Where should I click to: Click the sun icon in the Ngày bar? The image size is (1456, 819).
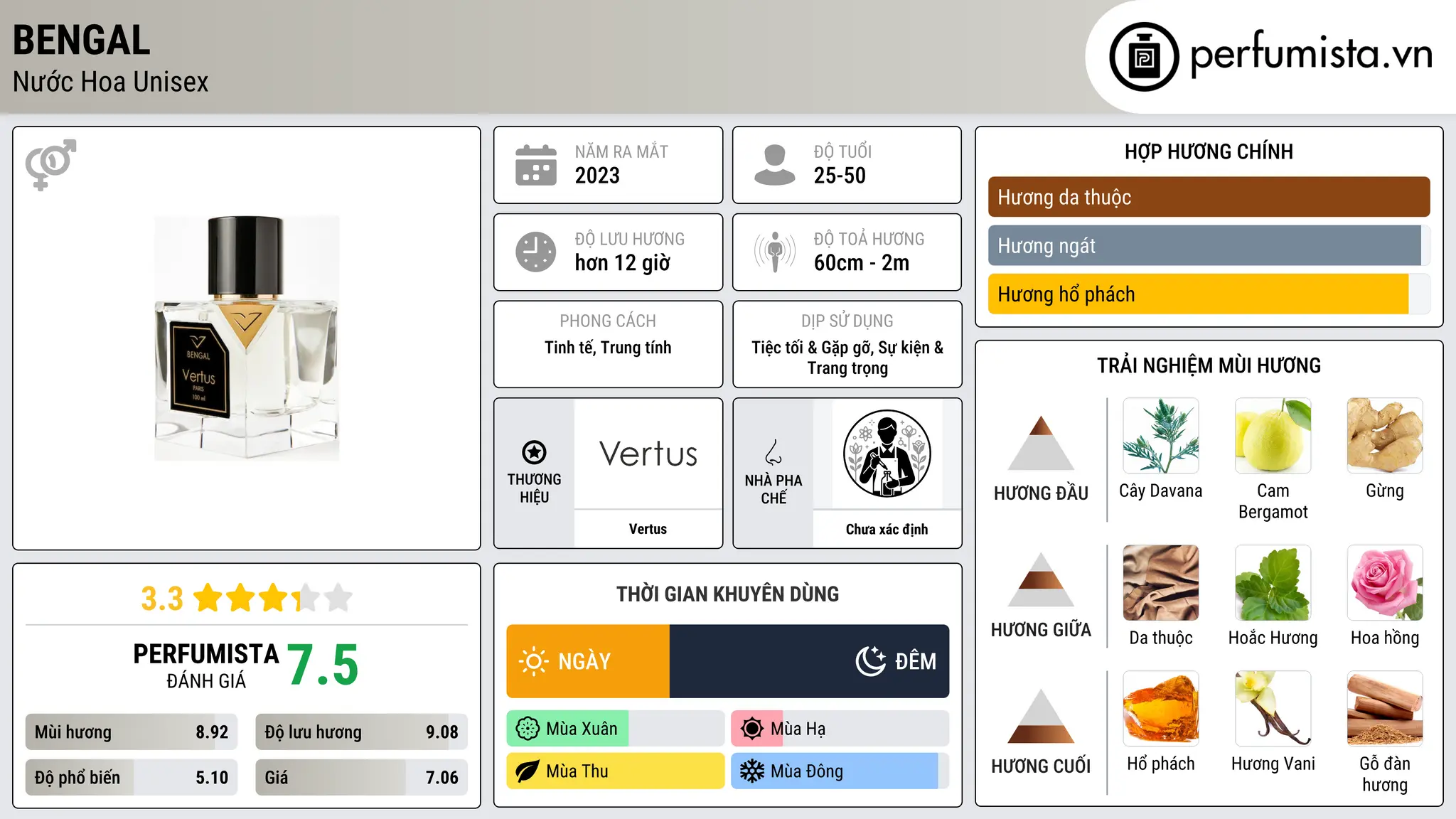click(534, 661)
